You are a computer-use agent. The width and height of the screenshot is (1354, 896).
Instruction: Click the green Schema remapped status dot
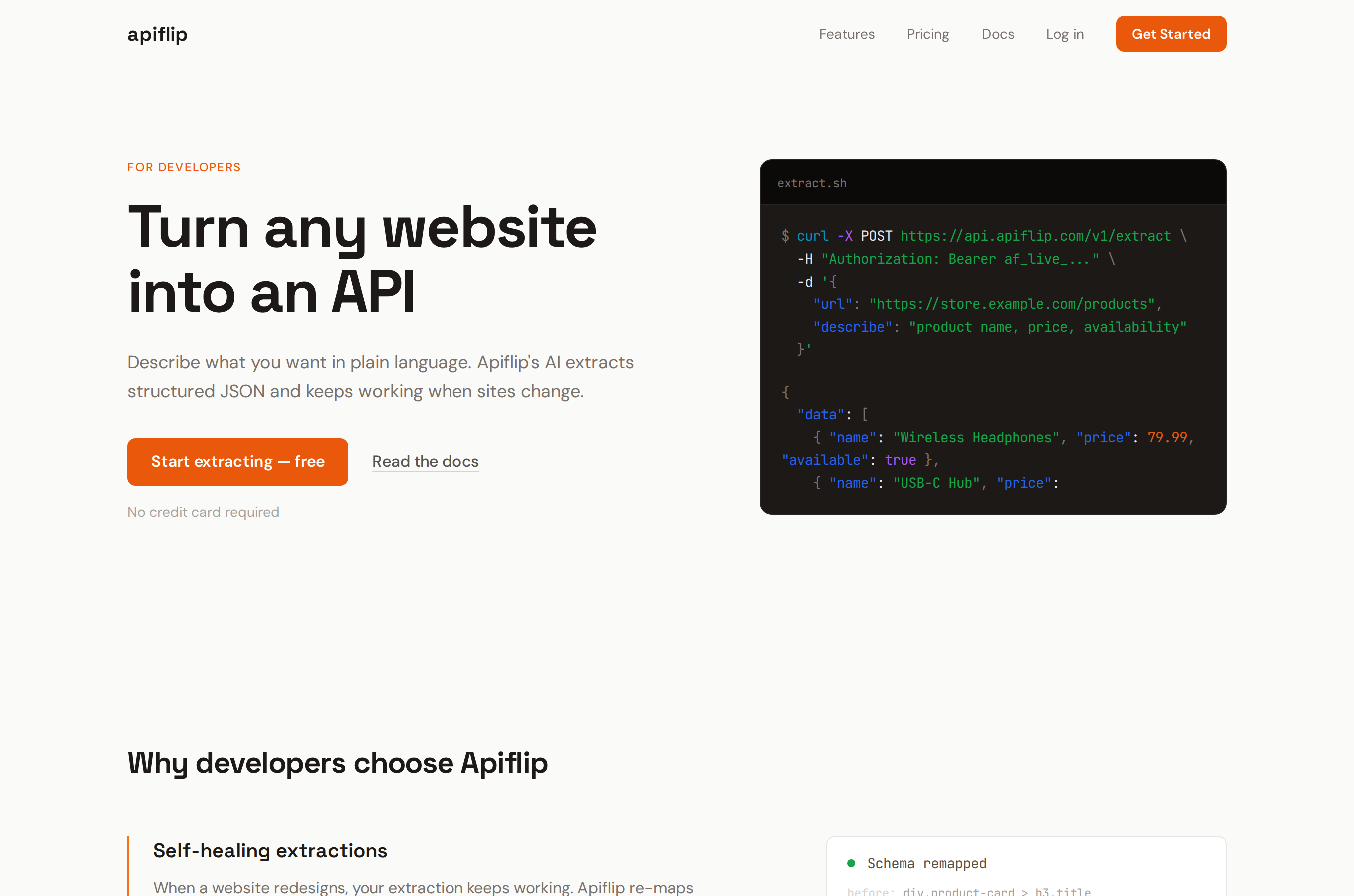point(851,863)
